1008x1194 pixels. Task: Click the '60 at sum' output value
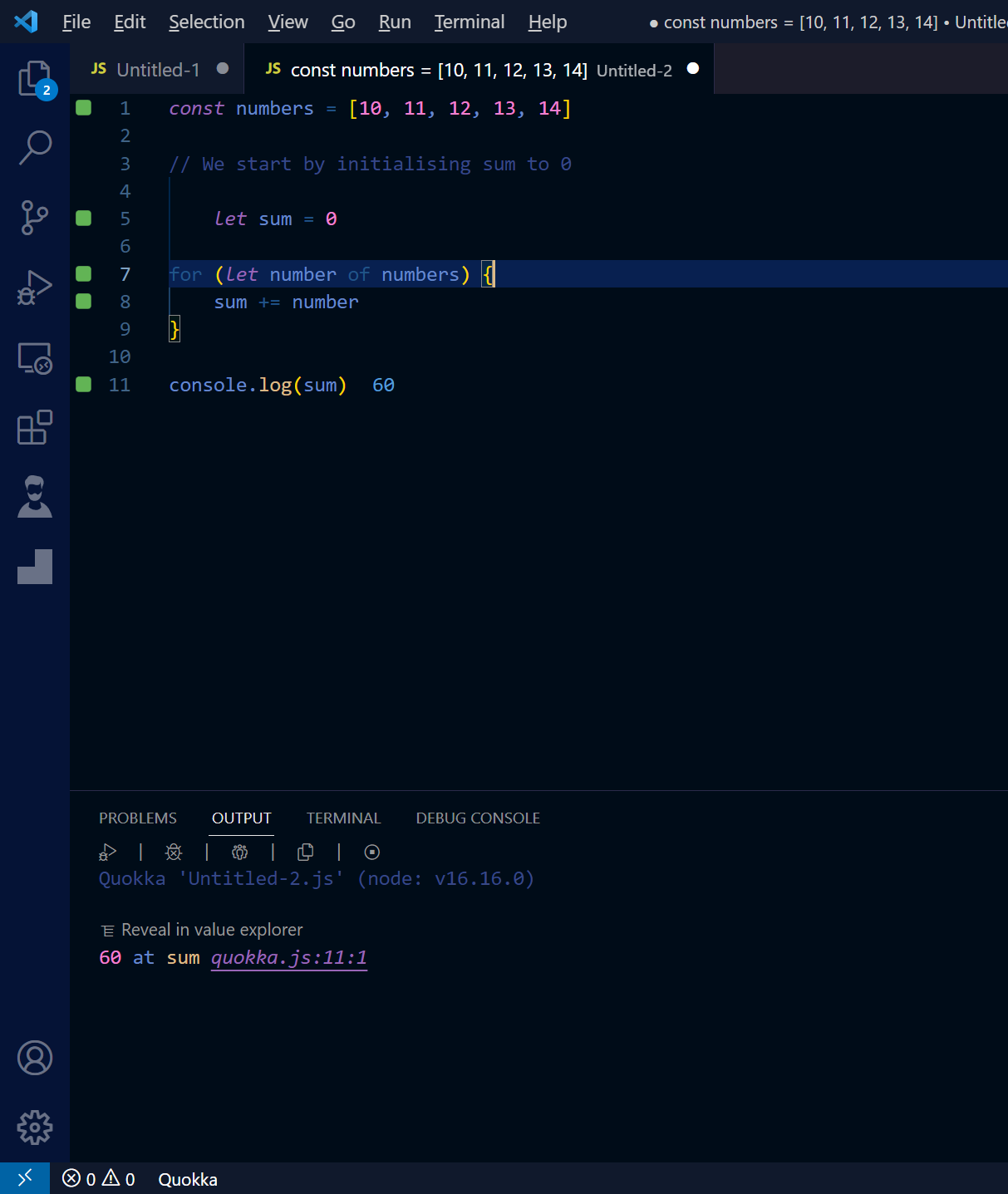(x=150, y=958)
